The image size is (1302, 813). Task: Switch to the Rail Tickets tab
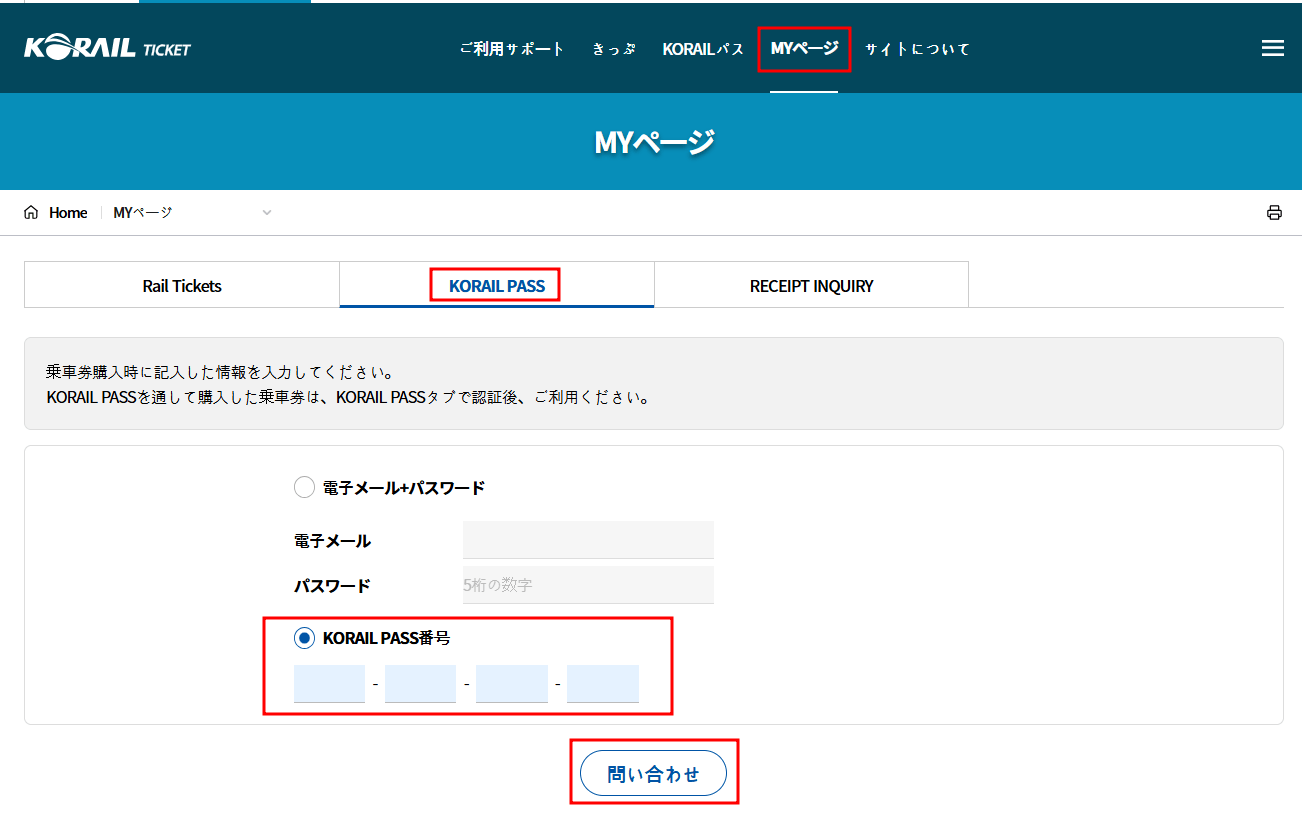tap(182, 285)
